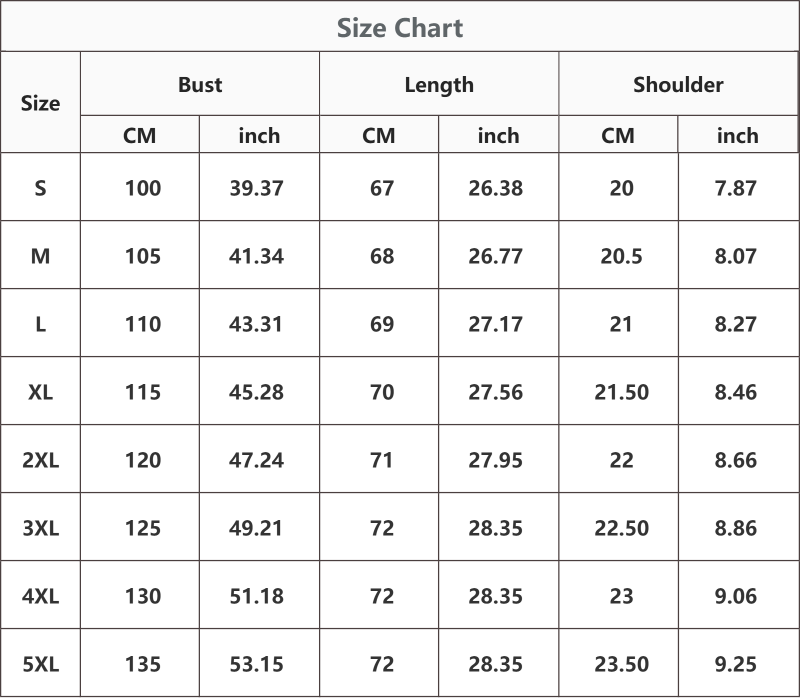Select the Shoulder column header

pyautogui.click(x=678, y=85)
